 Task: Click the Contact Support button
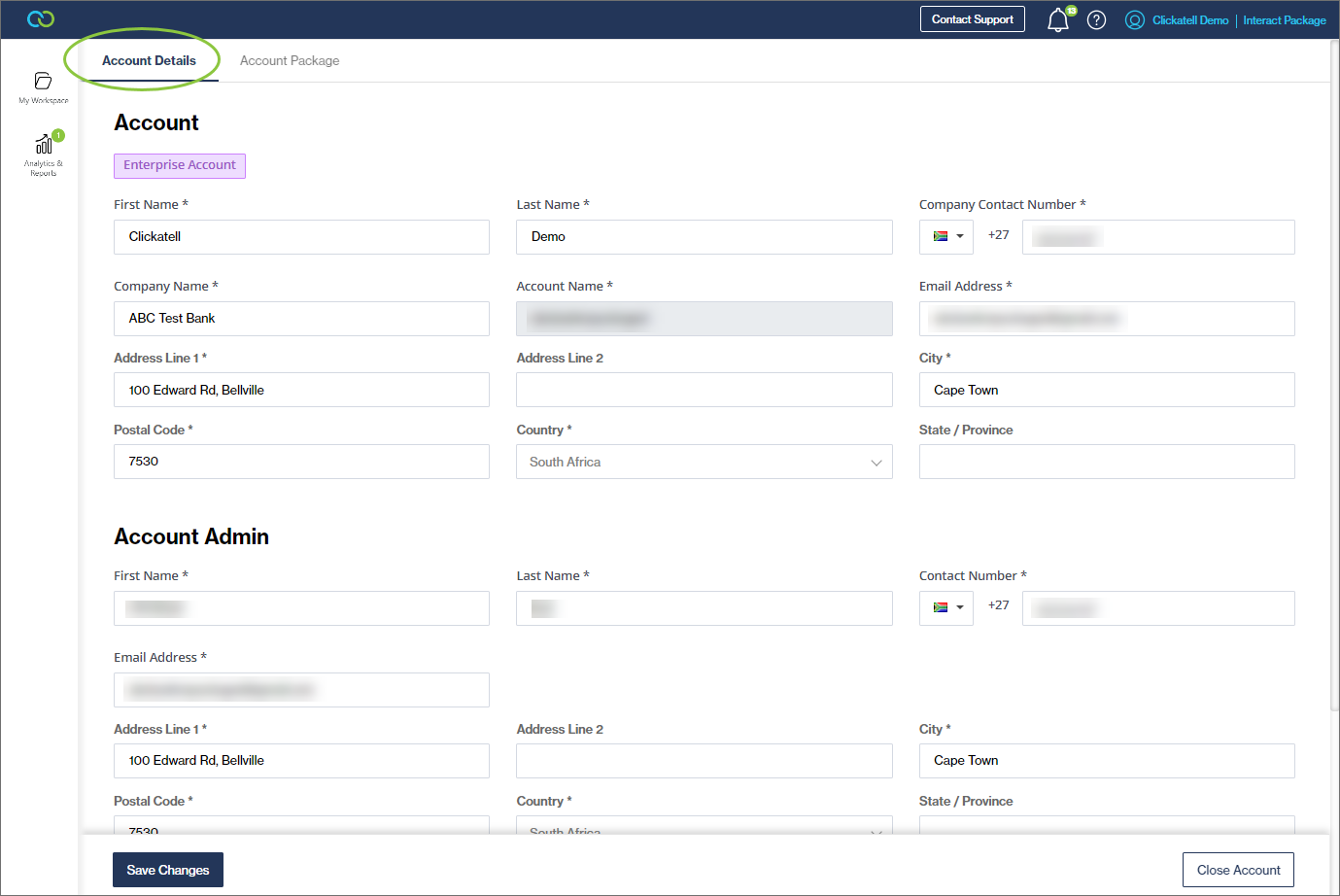click(972, 19)
